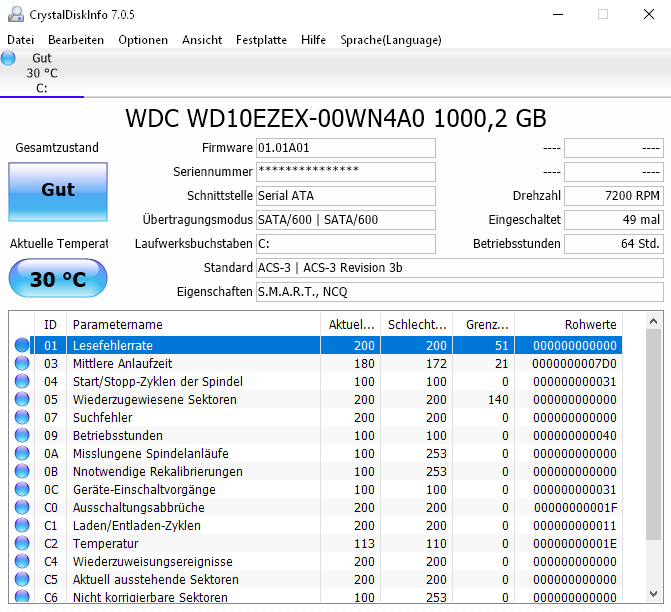
Task: Click status dot for Wiederzuweisungsereignisse
Action: 22,561
